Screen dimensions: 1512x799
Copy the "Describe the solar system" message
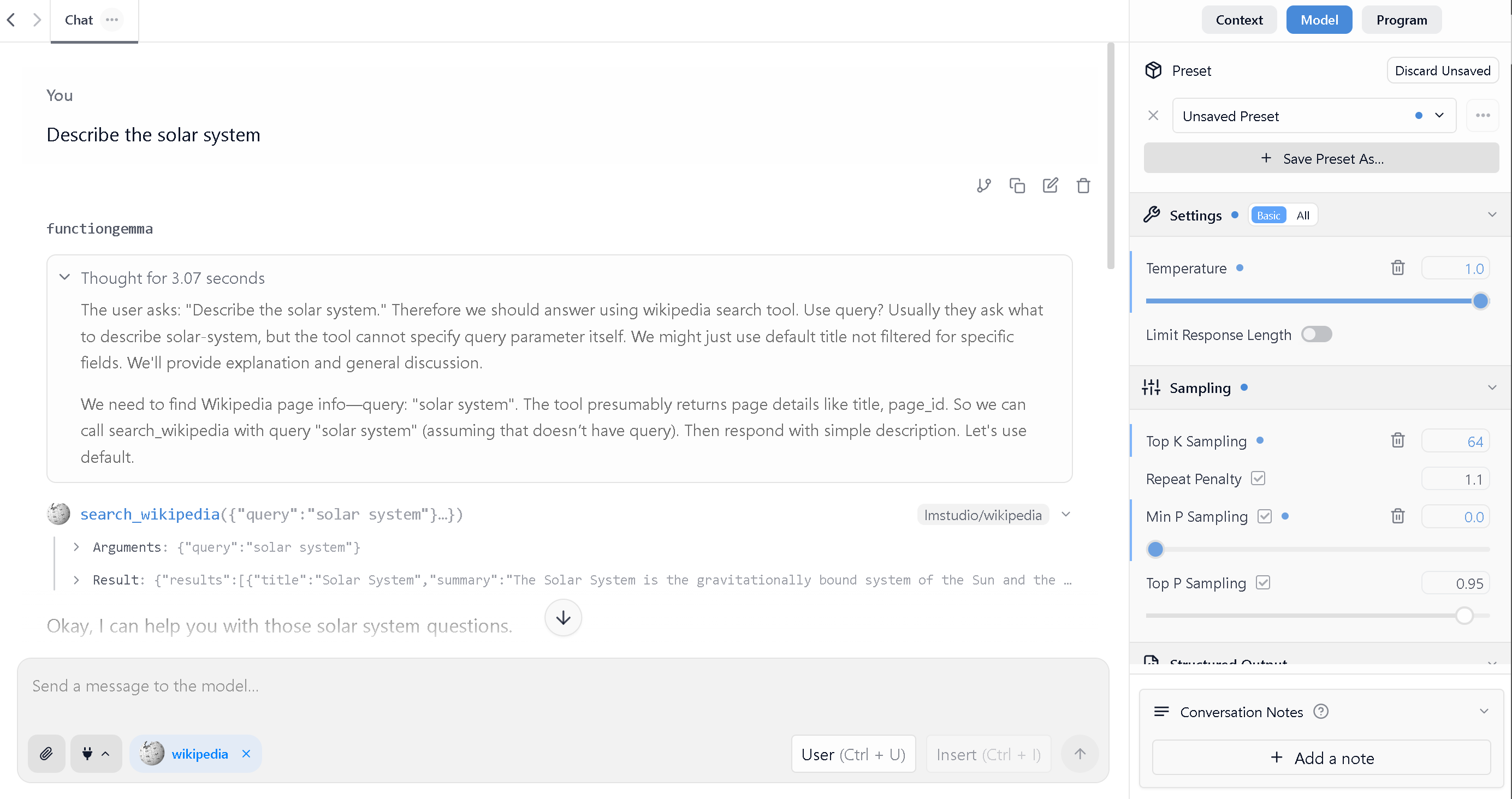[1017, 185]
